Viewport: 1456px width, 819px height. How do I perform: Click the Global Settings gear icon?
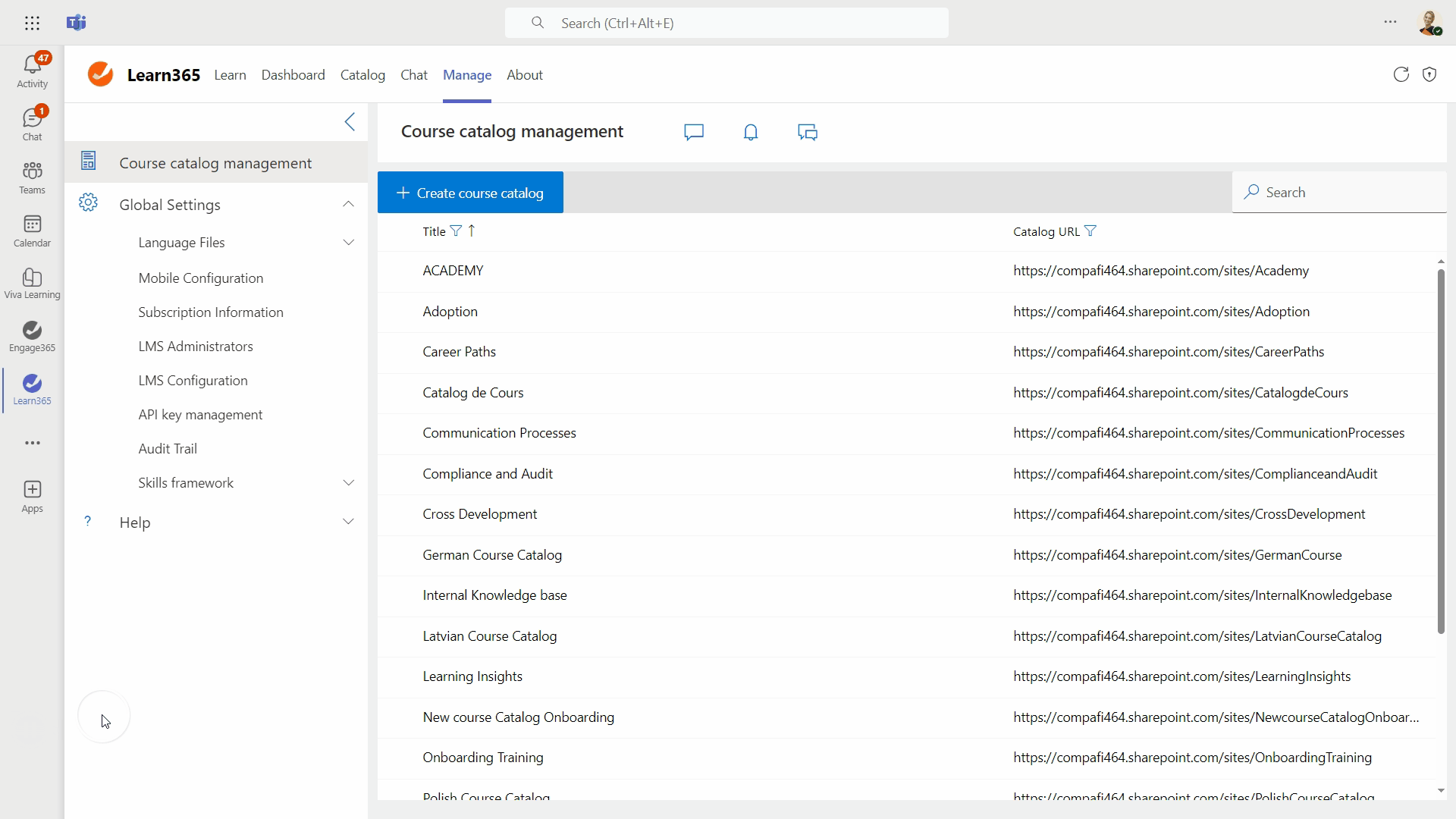coord(88,202)
